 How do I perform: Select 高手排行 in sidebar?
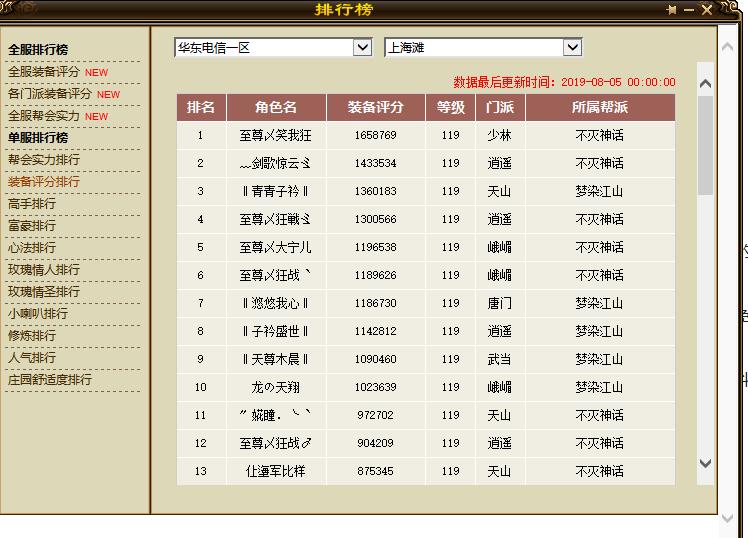click(x=32, y=203)
